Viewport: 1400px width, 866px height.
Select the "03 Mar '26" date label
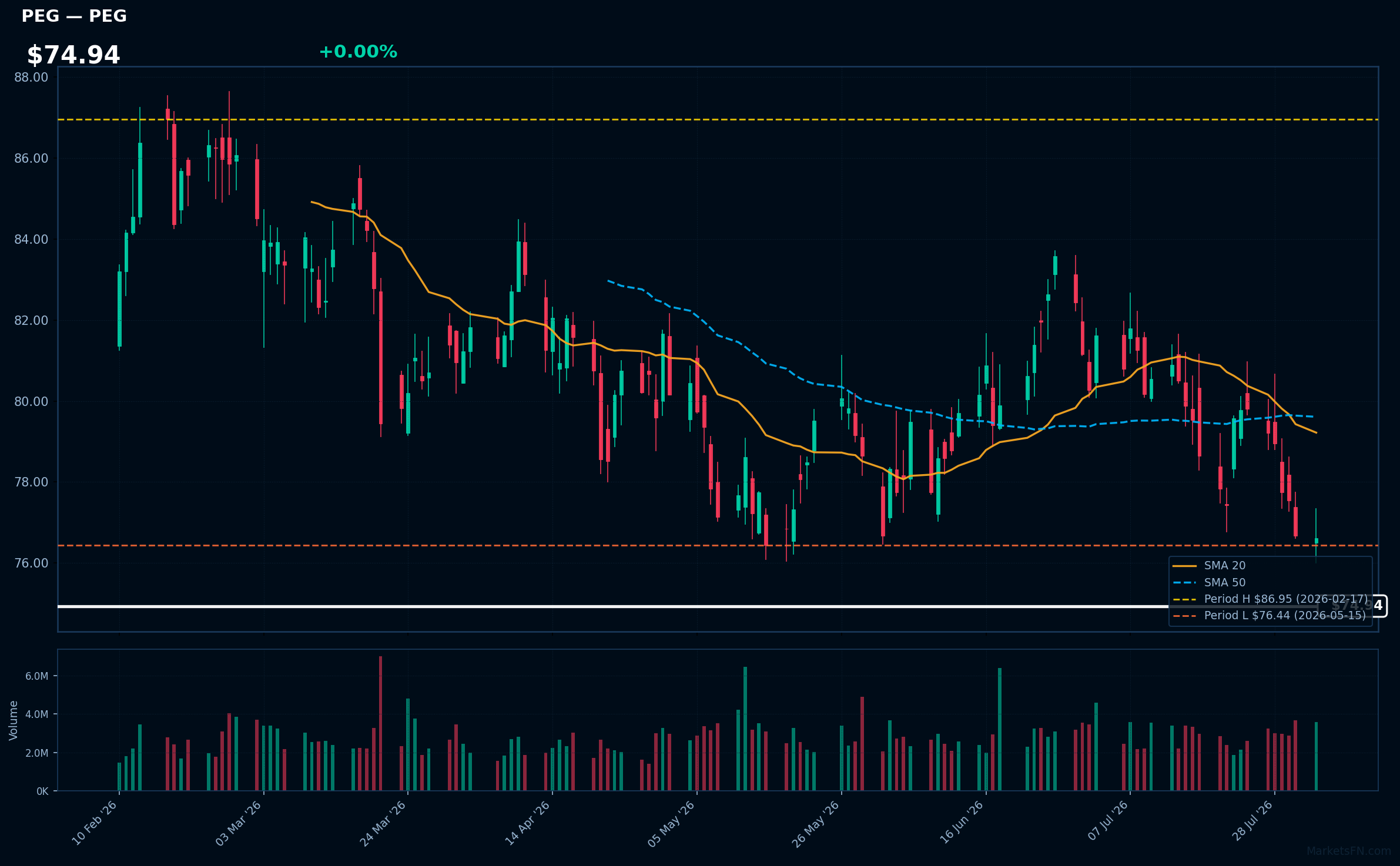239,823
